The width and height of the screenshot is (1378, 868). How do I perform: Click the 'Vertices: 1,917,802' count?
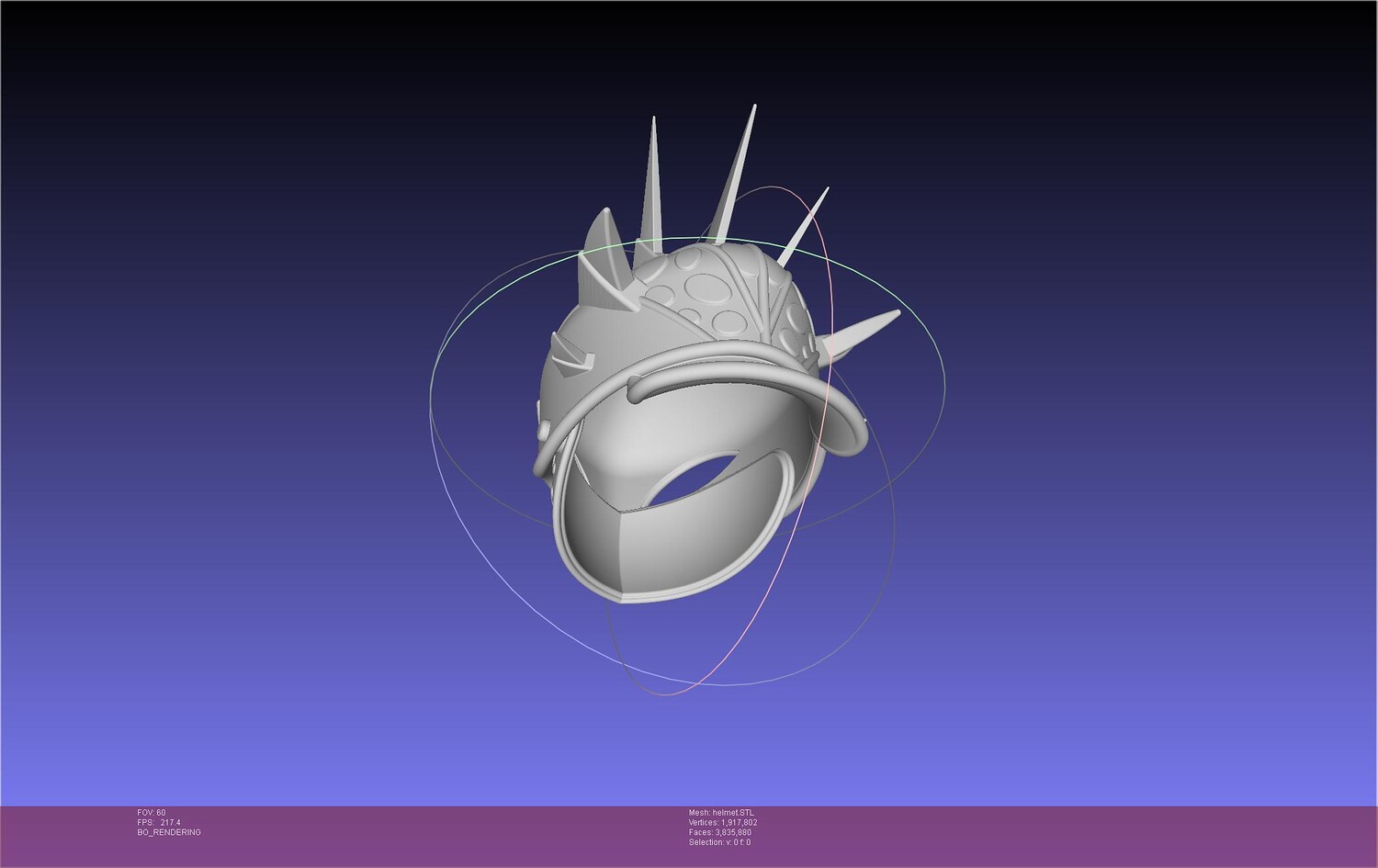723,823
